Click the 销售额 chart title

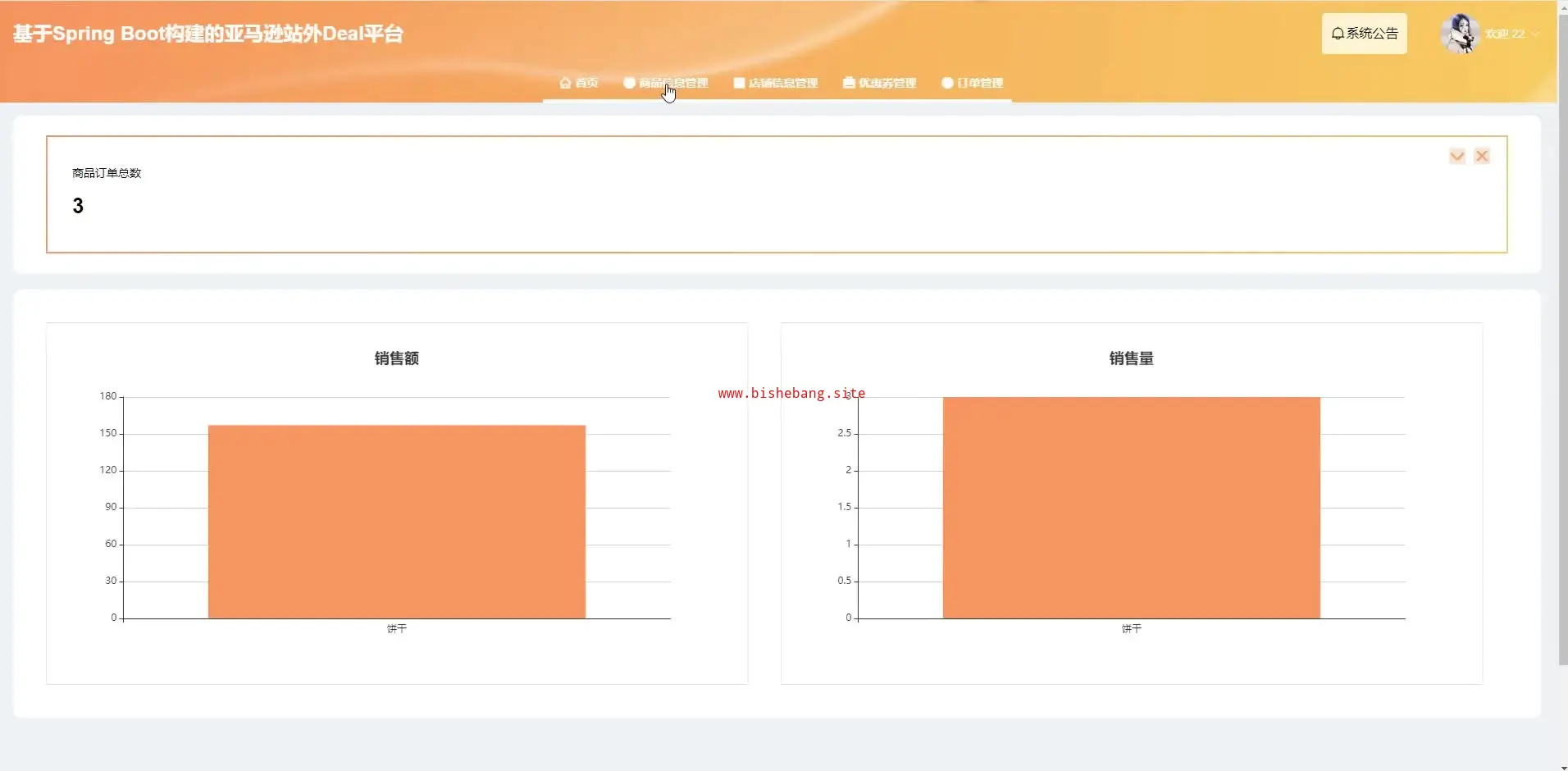[x=397, y=358]
